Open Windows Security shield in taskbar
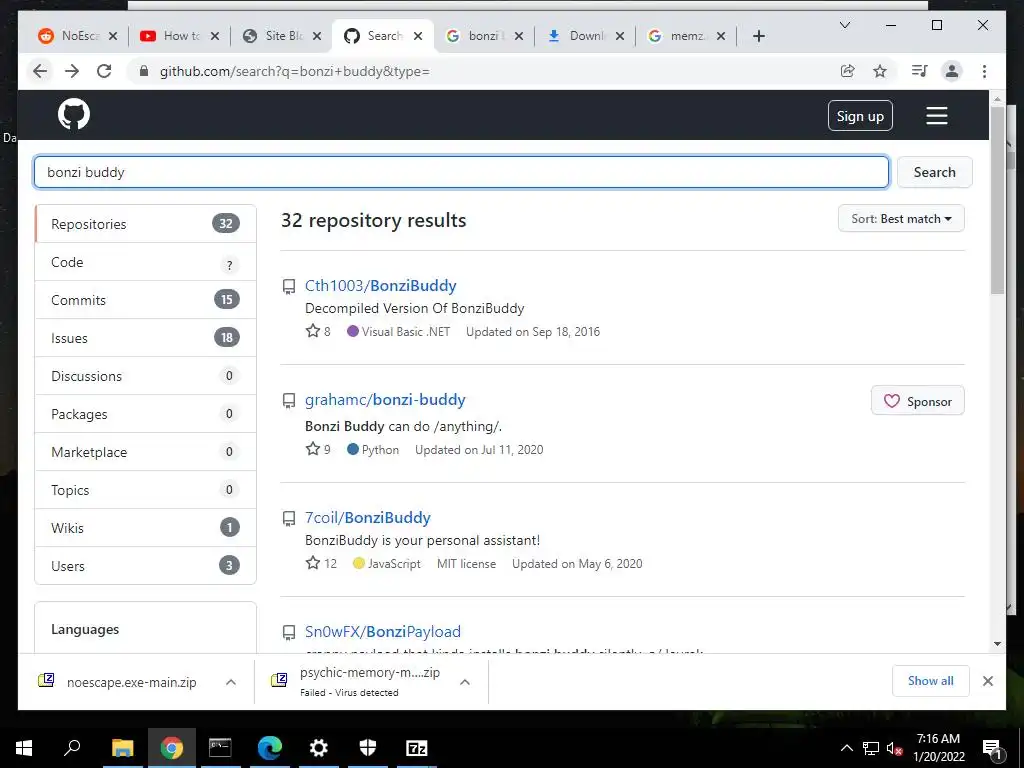1024x768 pixels. pos(368,748)
